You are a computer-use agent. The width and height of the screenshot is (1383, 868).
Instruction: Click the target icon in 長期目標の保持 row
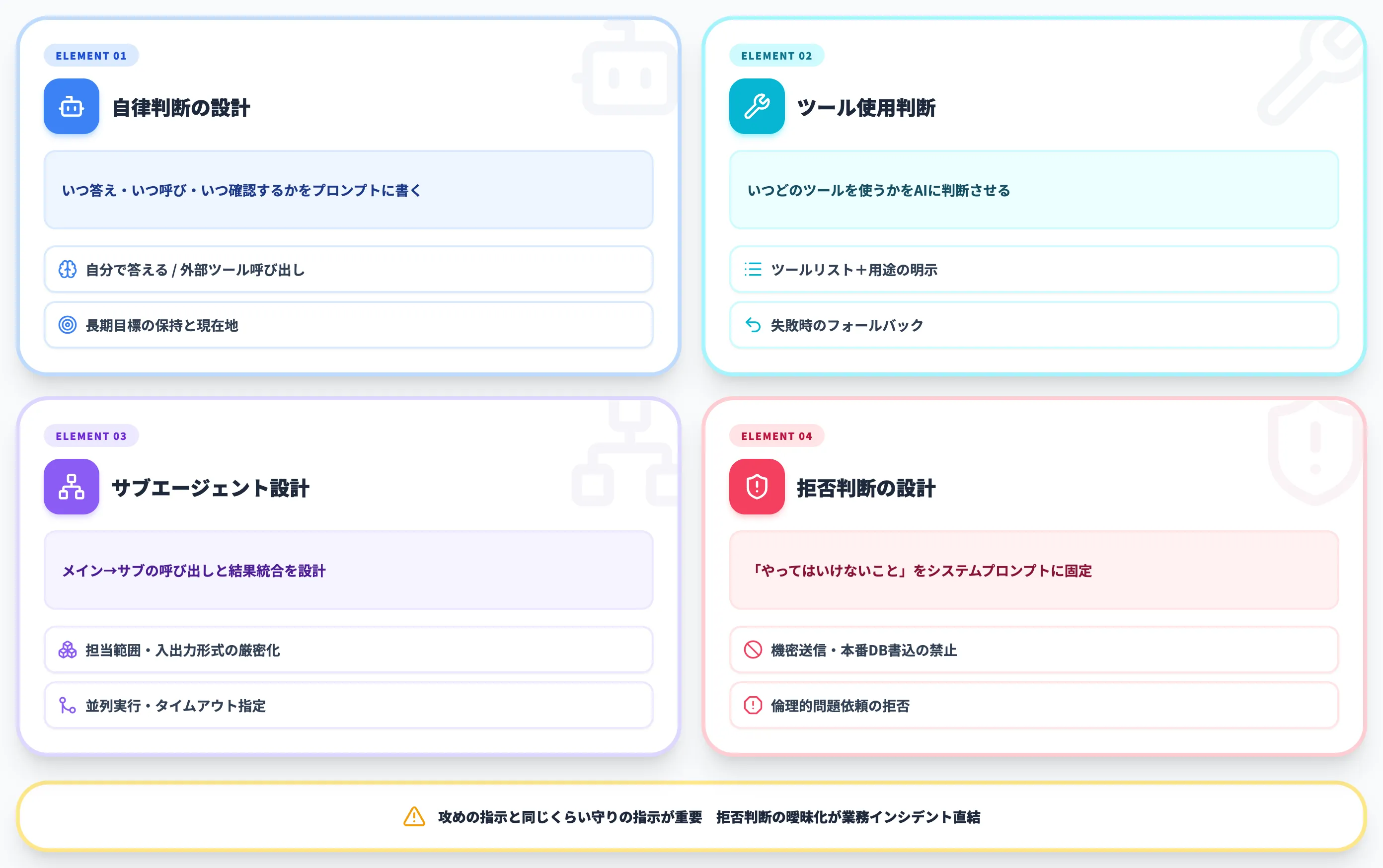pos(67,325)
